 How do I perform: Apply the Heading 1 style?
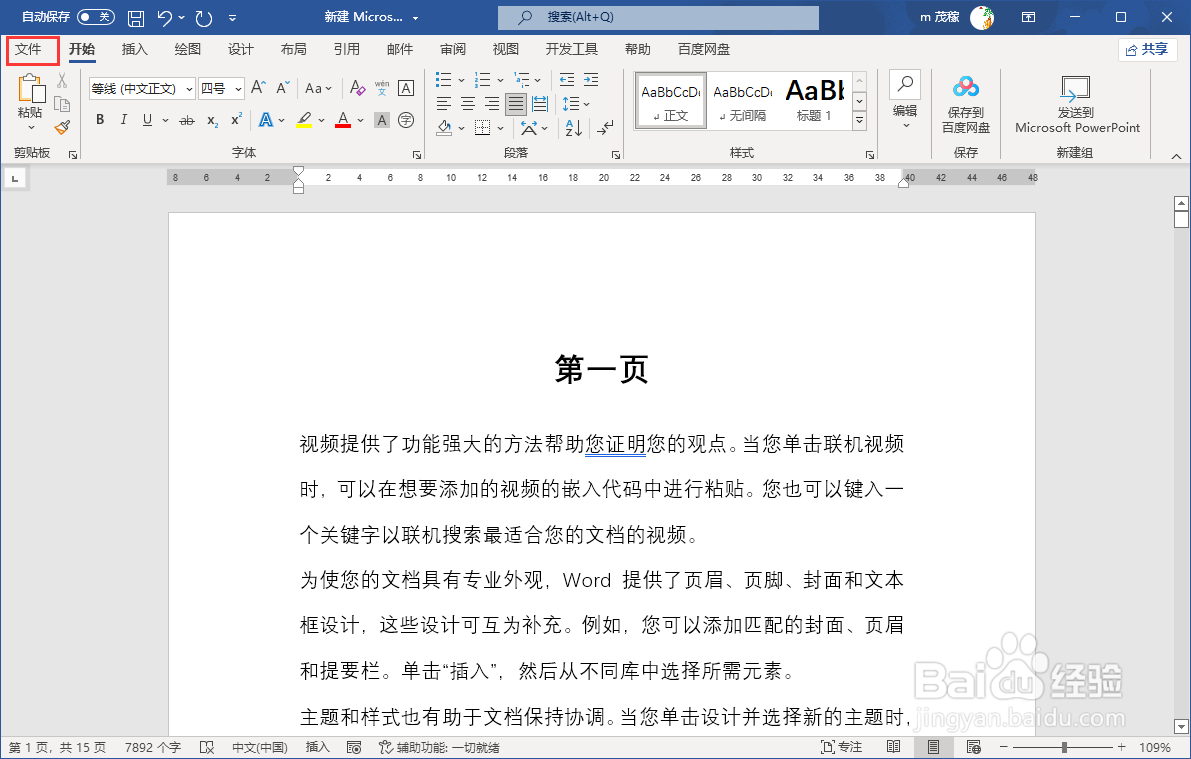[815, 101]
